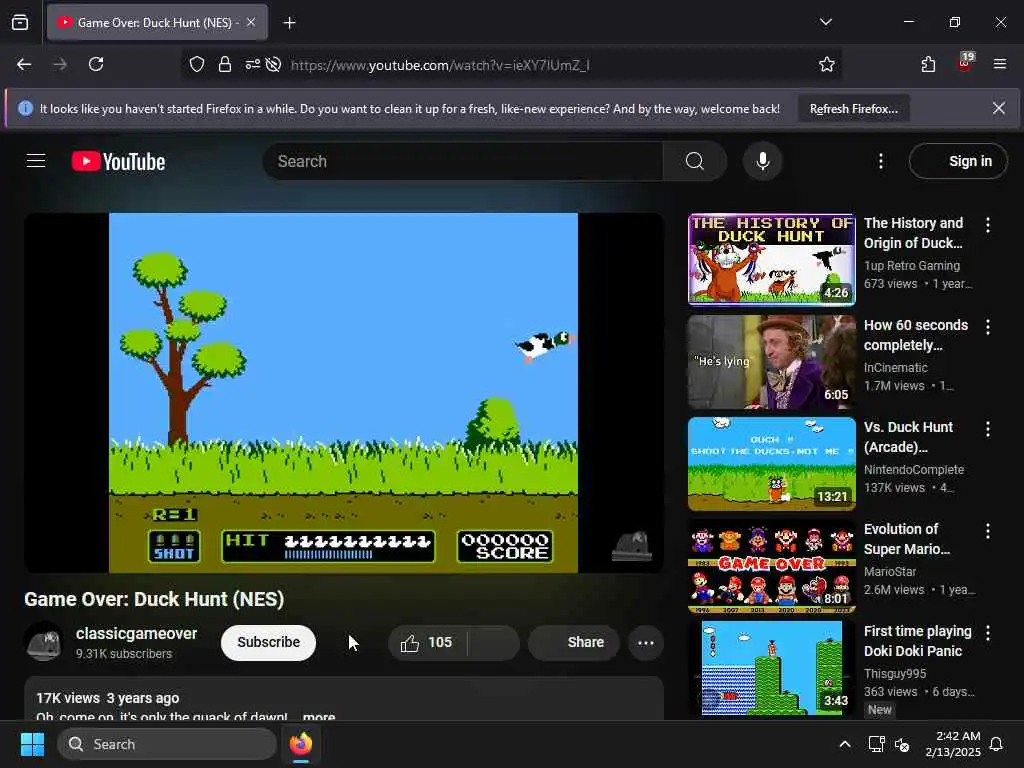Open Firefox tracking protection shield icon
This screenshot has width=1024, height=768.
(x=197, y=64)
